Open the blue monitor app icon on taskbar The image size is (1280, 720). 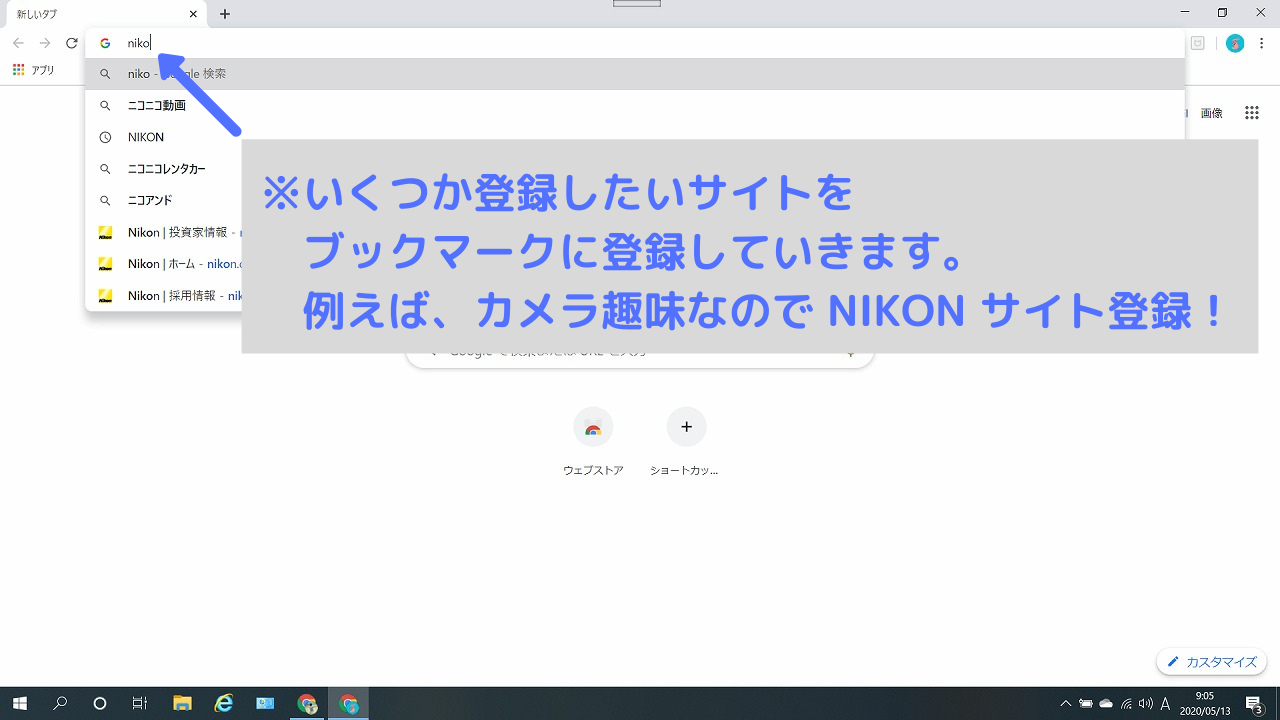click(x=265, y=703)
